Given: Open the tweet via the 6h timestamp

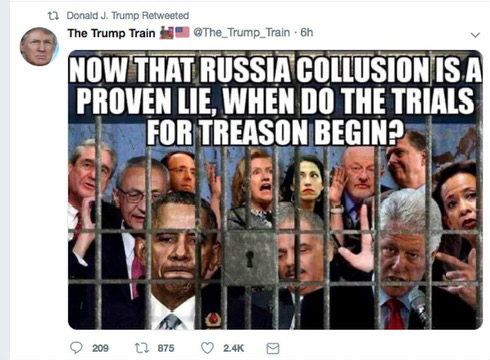Looking at the screenshot, I should point(307,33).
